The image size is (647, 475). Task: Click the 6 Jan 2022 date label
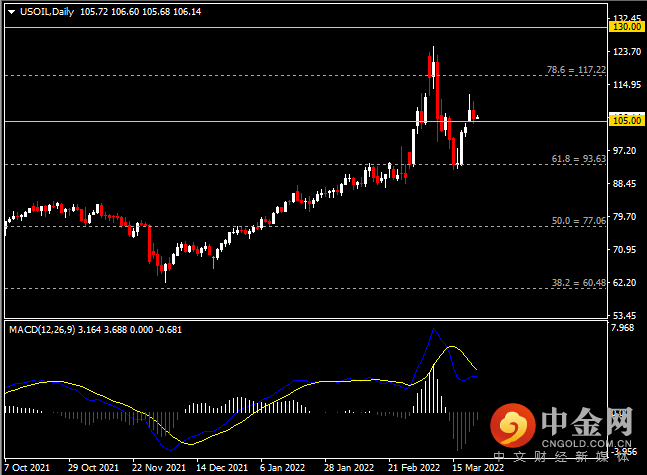point(283,468)
